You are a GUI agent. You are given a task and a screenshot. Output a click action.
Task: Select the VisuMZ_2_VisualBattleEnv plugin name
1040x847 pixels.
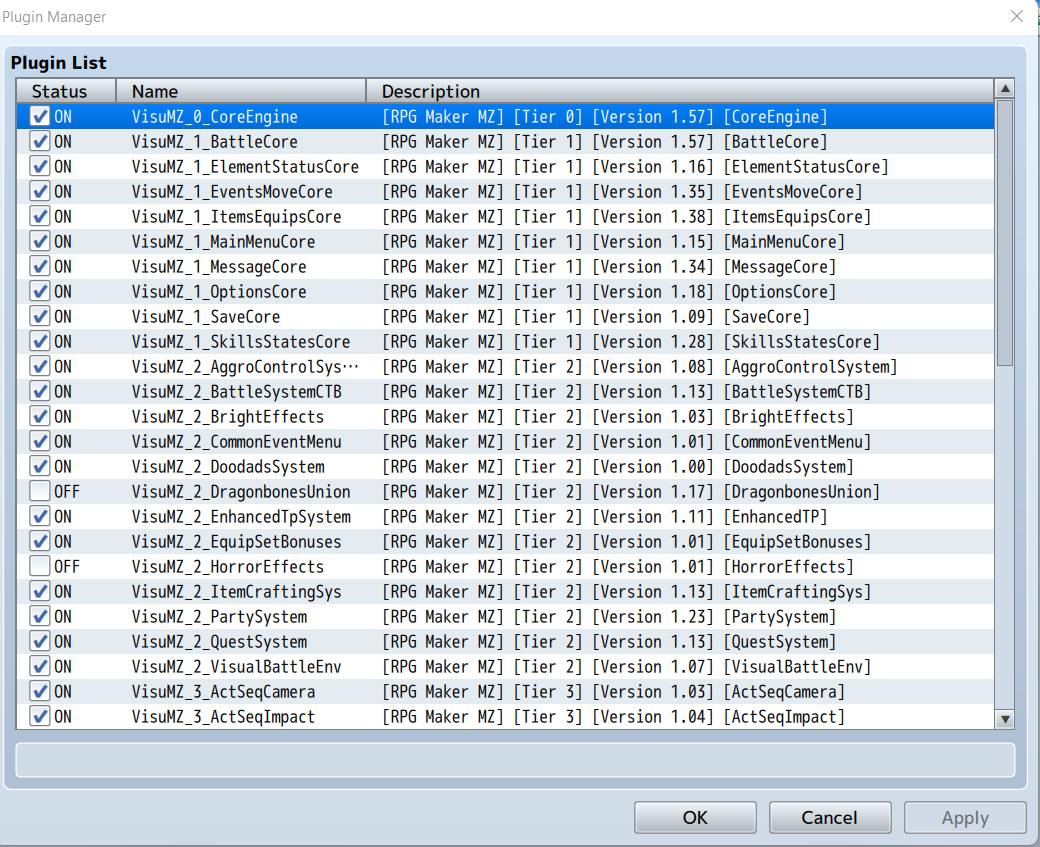pos(236,667)
